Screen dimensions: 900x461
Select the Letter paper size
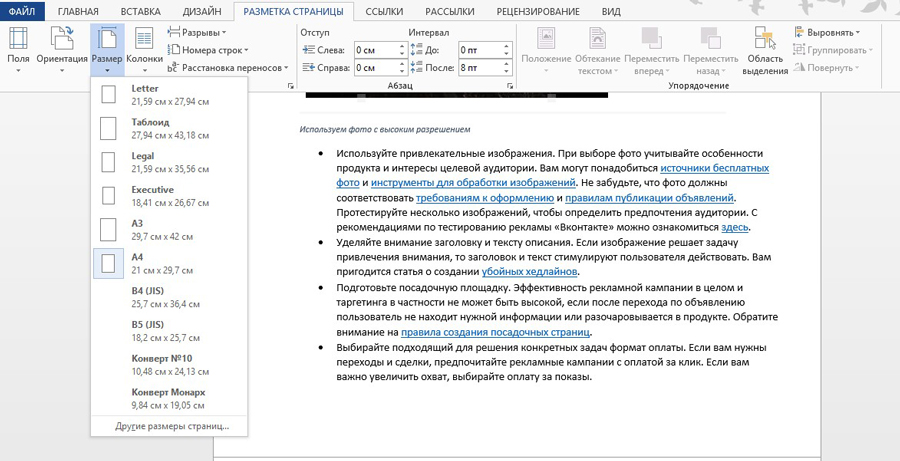click(169, 95)
